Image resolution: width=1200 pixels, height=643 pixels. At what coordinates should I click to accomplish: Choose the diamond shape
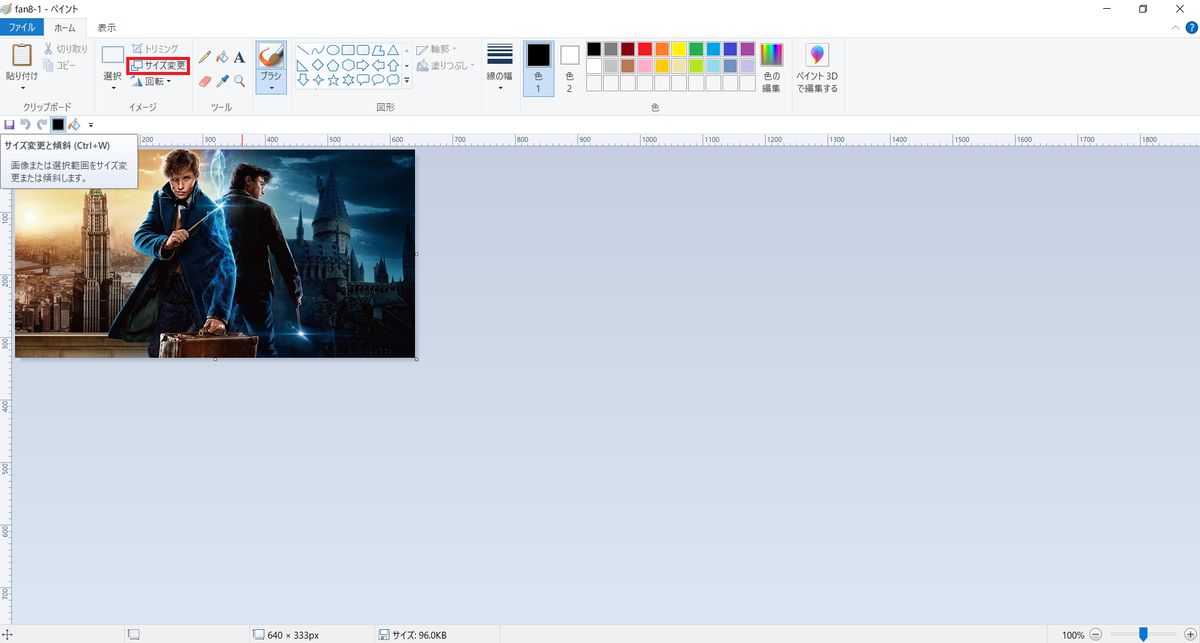317,65
